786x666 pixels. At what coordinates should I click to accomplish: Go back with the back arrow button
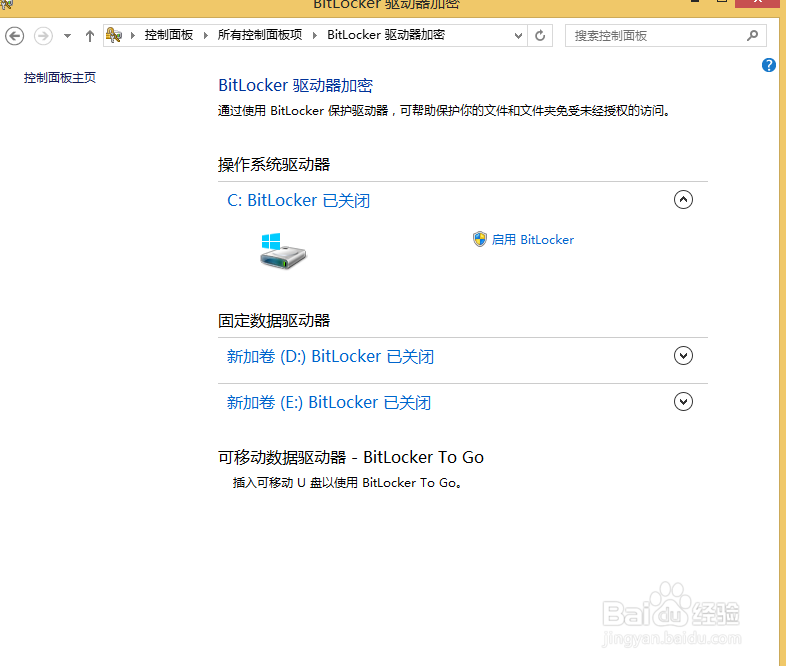[15, 36]
